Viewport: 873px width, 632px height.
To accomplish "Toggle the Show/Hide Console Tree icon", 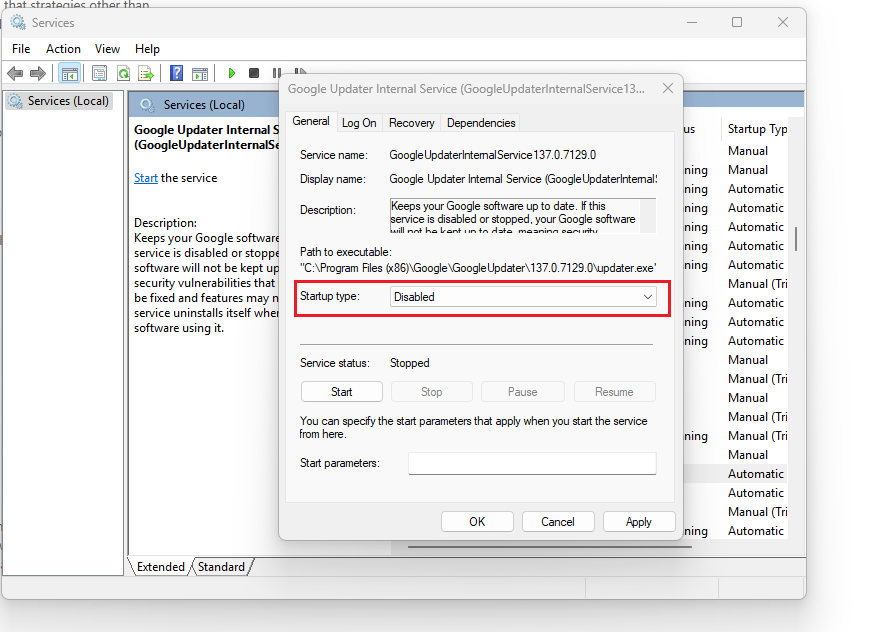I will [70, 73].
